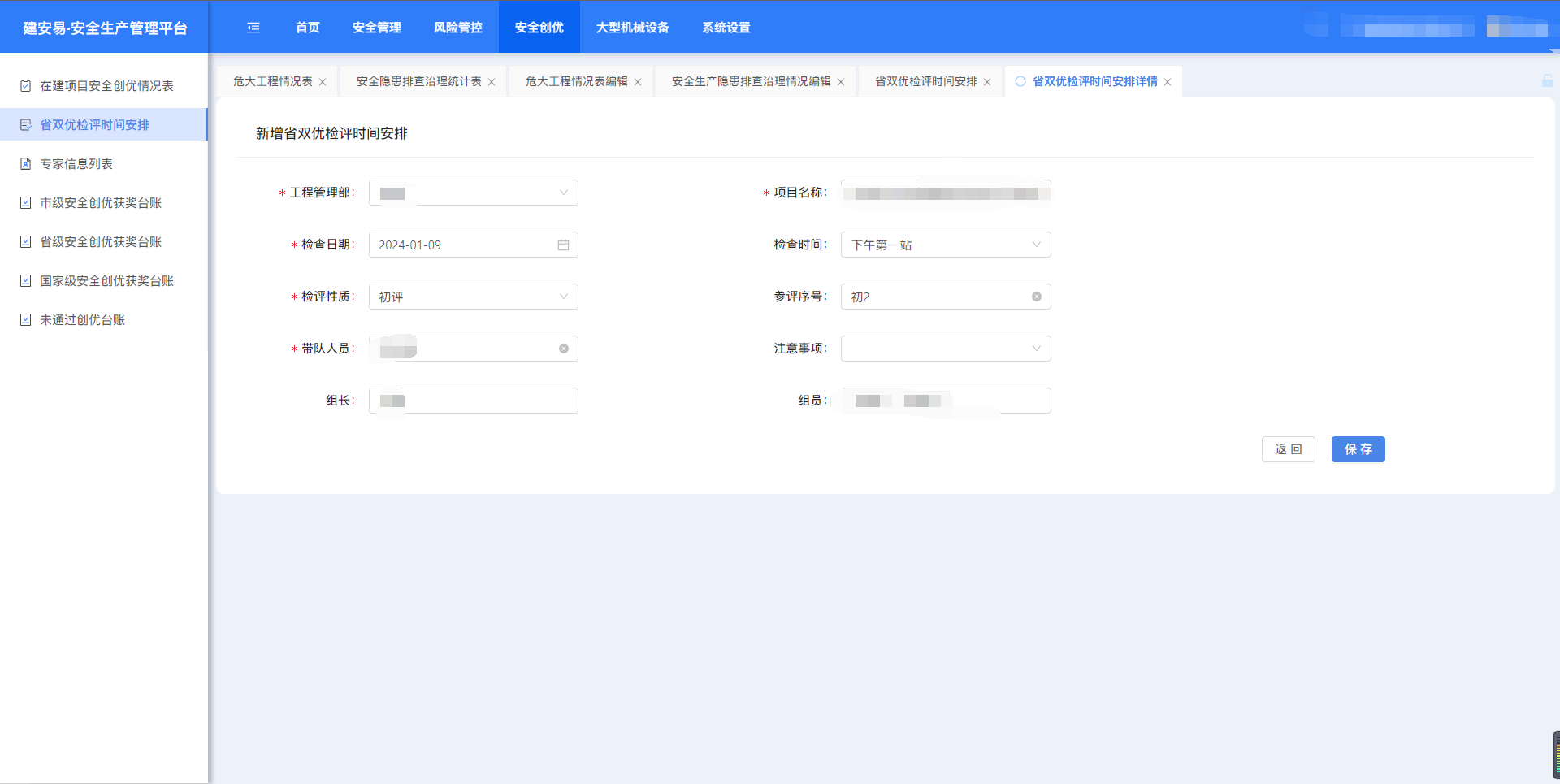Open the 注意事项 dropdown
The width and height of the screenshot is (1560, 784).
pos(1036,349)
